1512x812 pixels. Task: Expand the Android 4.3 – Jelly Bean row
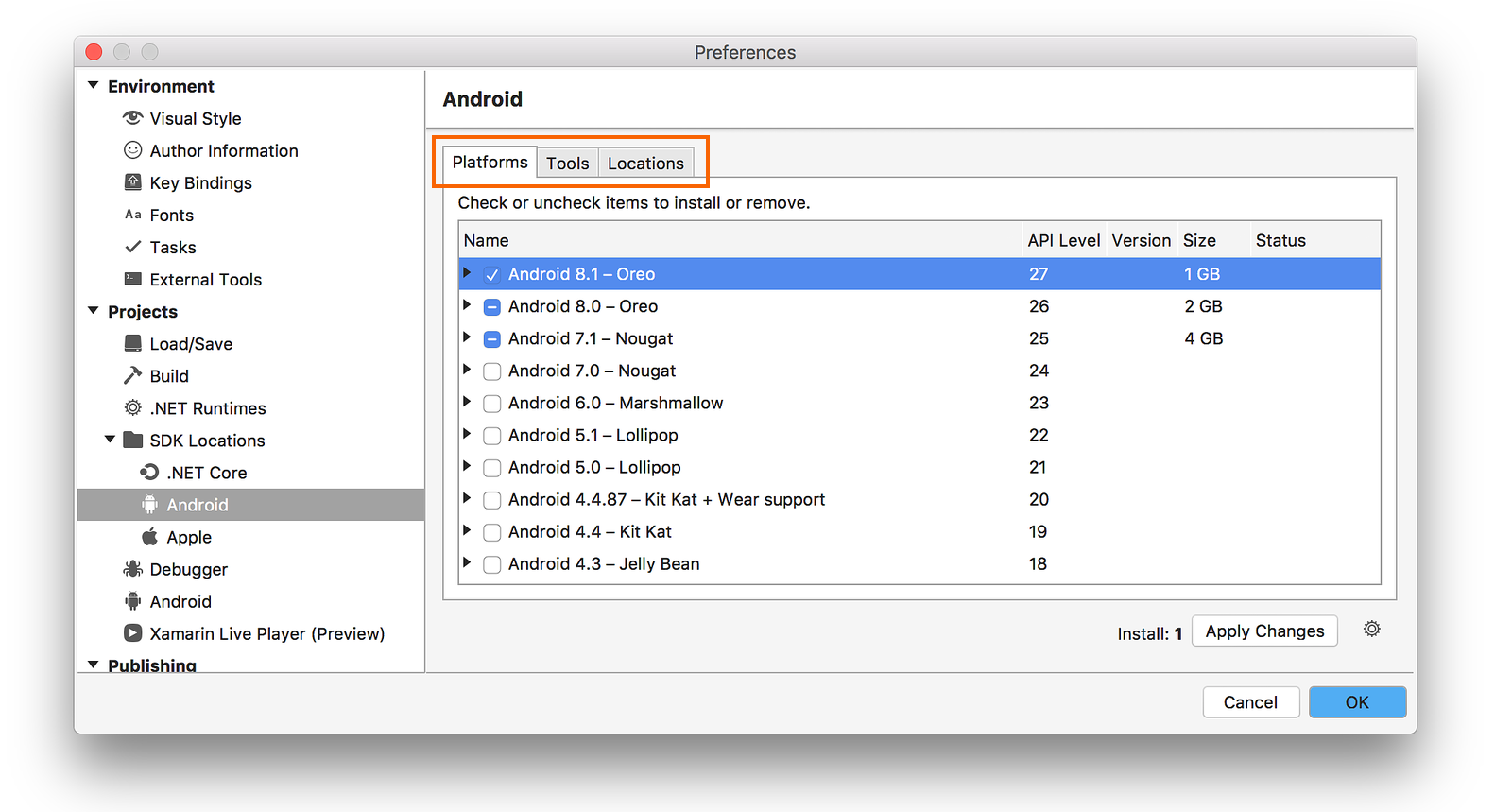[x=467, y=561]
